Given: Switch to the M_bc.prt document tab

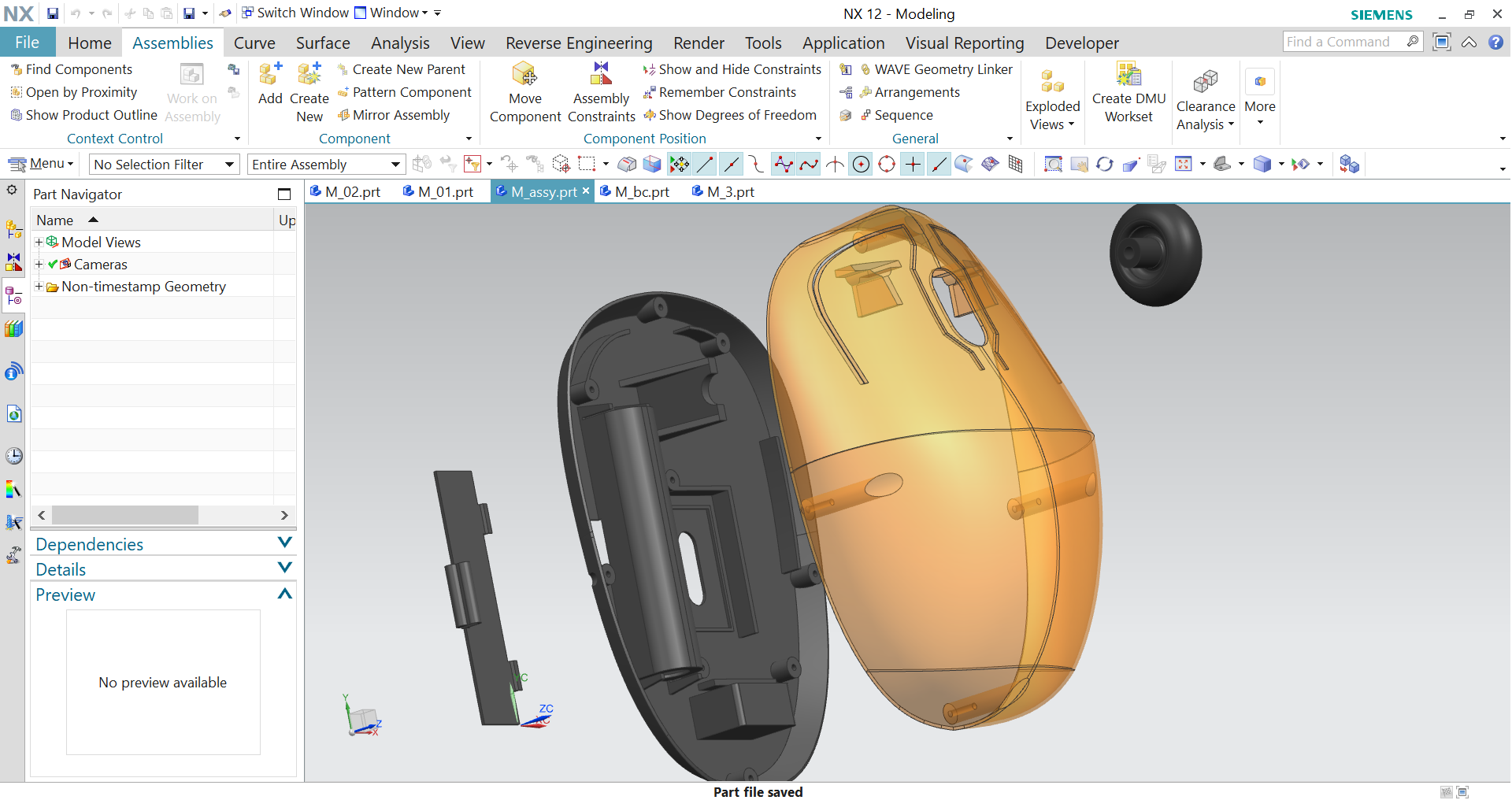Looking at the screenshot, I should pos(635,191).
